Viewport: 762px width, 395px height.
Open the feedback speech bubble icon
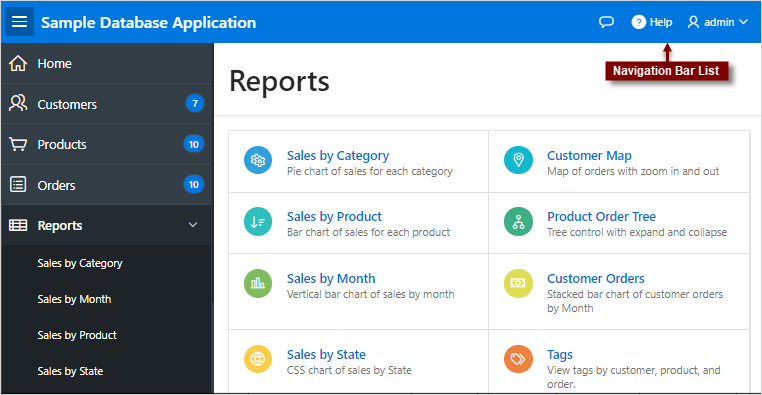(x=606, y=22)
